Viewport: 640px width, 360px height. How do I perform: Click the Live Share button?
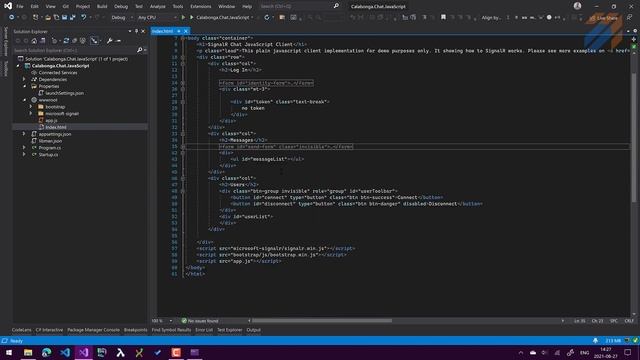click(x=603, y=18)
